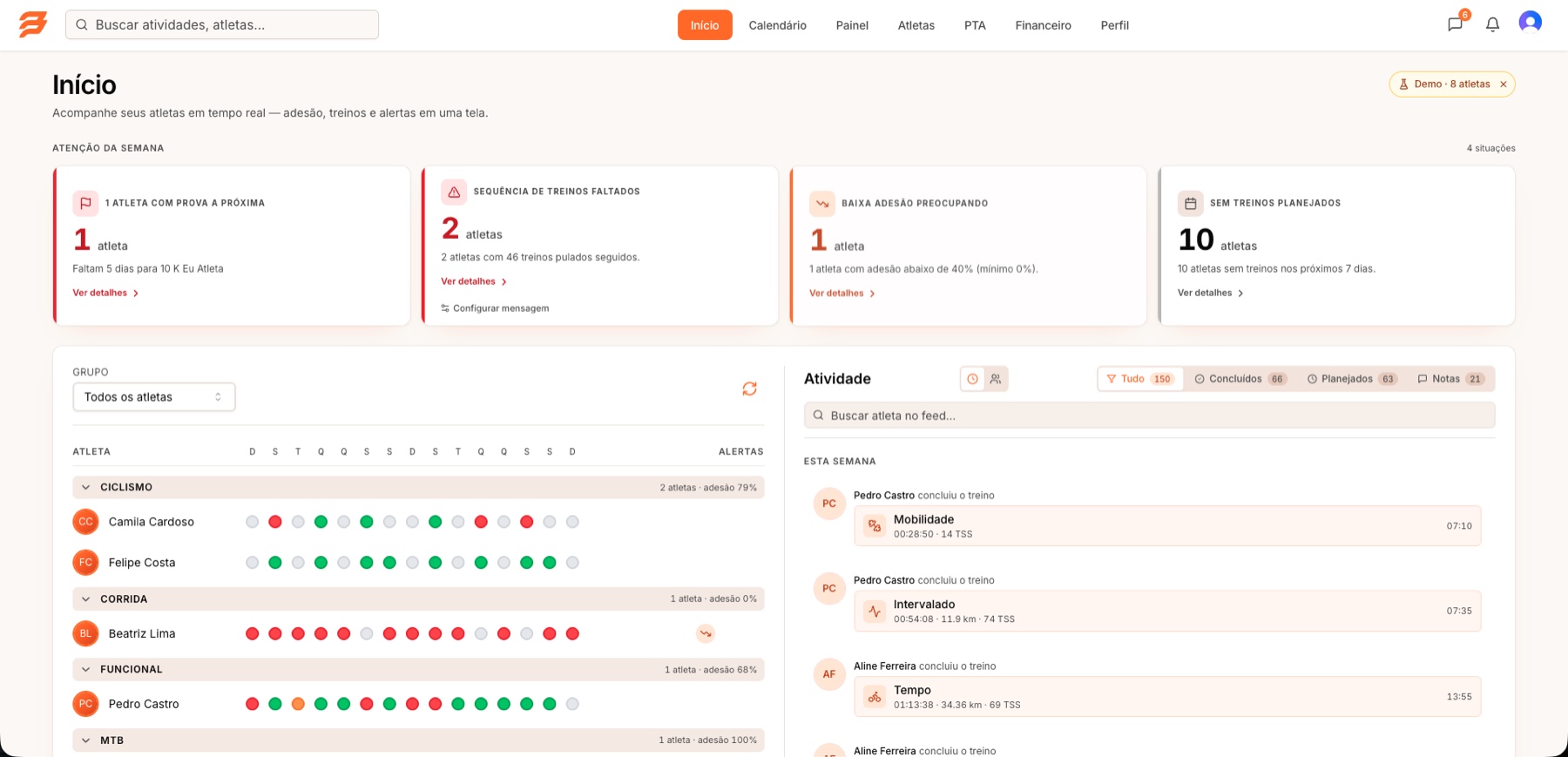The height and width of the screenshot is (757, 1568).
Task: Filter feed by Notas
Action: click(1450, 379)
